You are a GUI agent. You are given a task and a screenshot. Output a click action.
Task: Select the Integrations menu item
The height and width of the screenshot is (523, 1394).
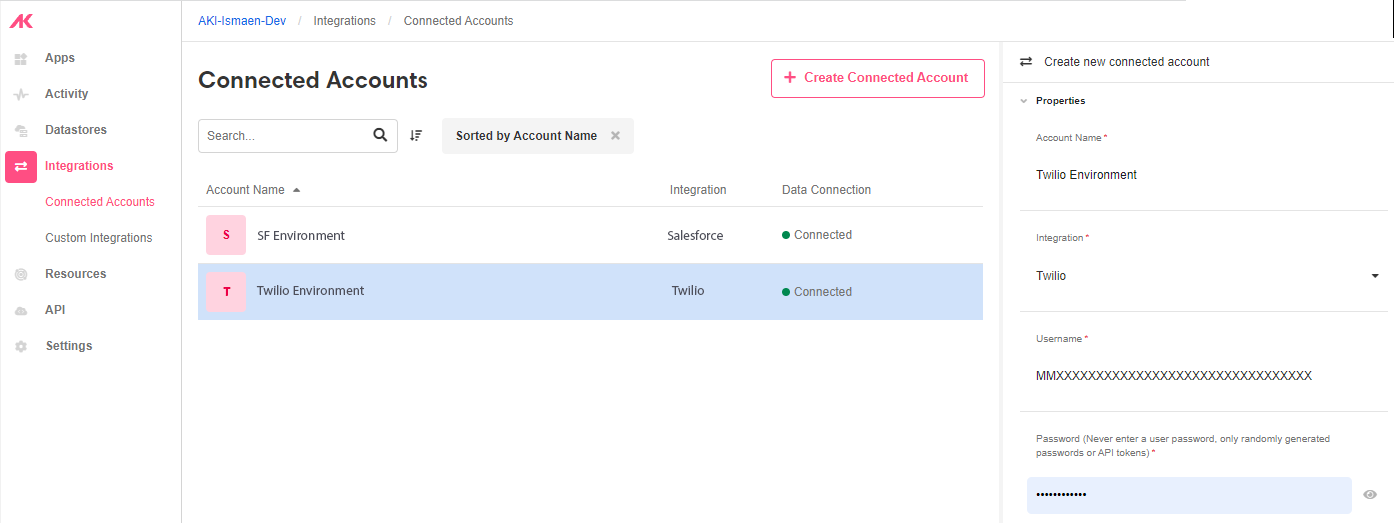[79, 166]
